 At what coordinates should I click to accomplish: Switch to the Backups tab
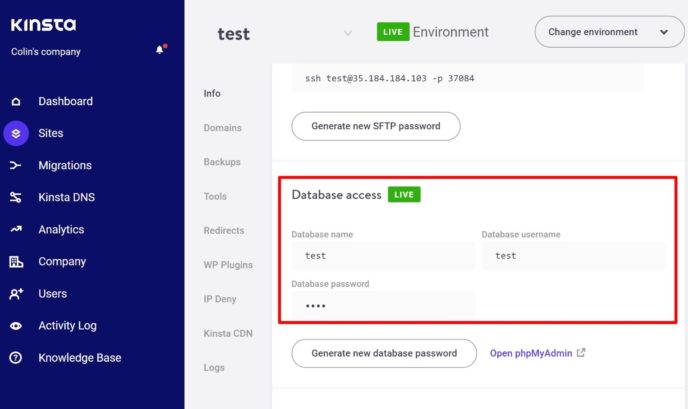point(222,162)
